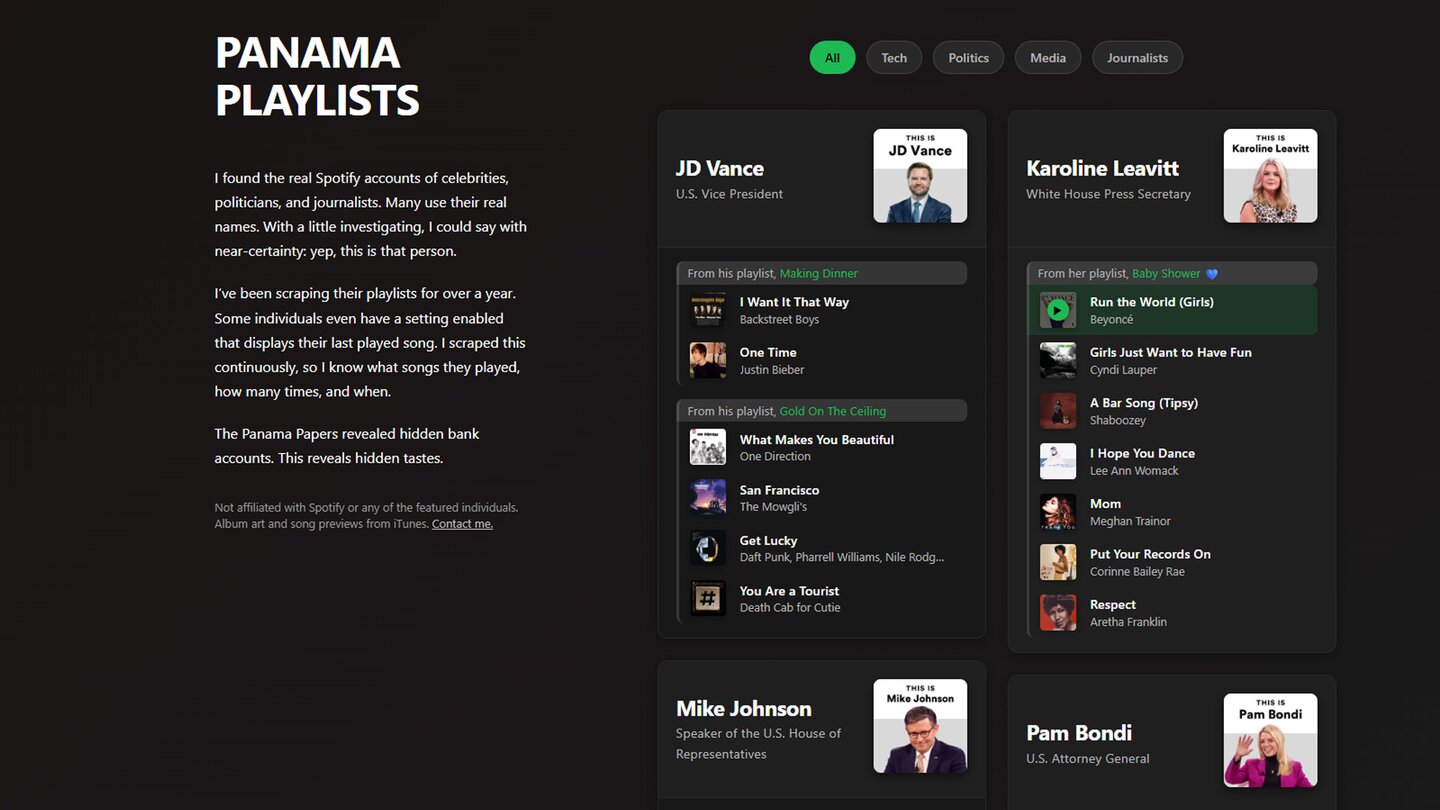Open the Contact me link
This screenshot has height=810, width=1440.
[x=462, y=524]
